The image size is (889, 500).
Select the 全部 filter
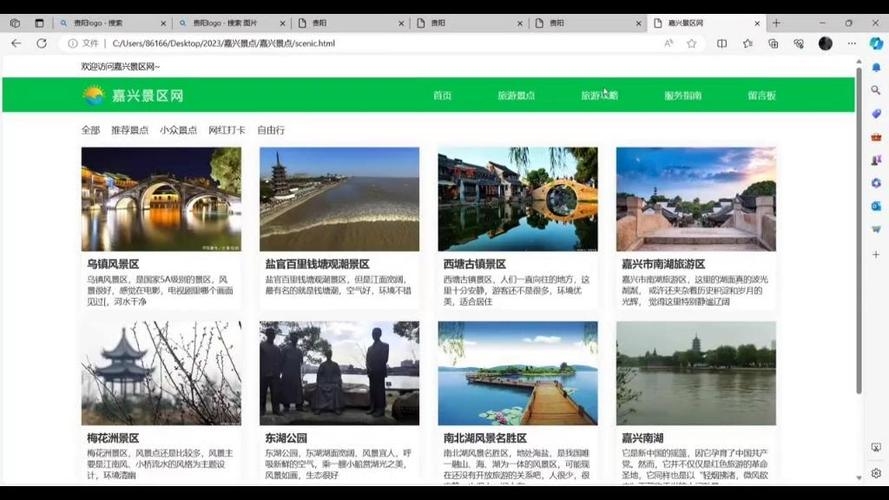click(x=91, y=130)
